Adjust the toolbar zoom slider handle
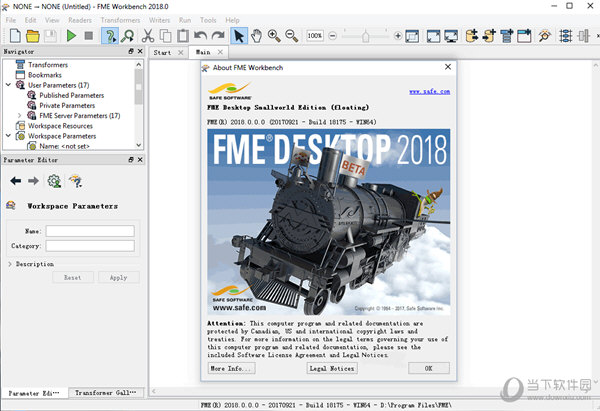The height and width of the screenshot is (411, 600). (x=365, y=36)
